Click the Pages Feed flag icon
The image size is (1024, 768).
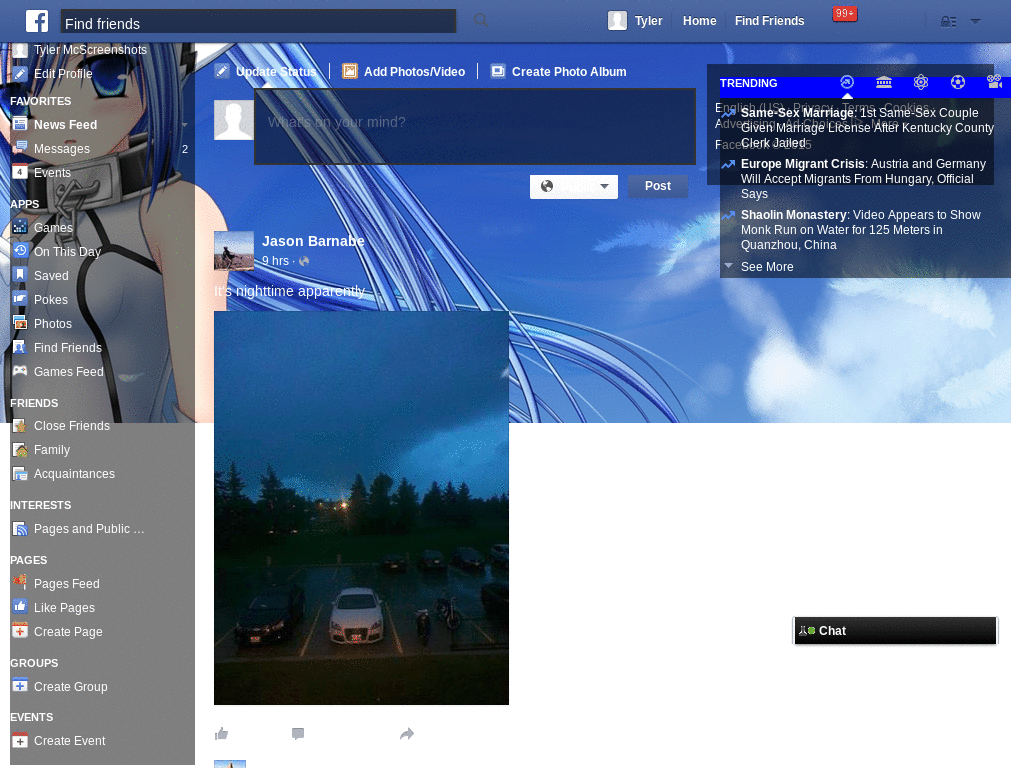coord(20,582)
